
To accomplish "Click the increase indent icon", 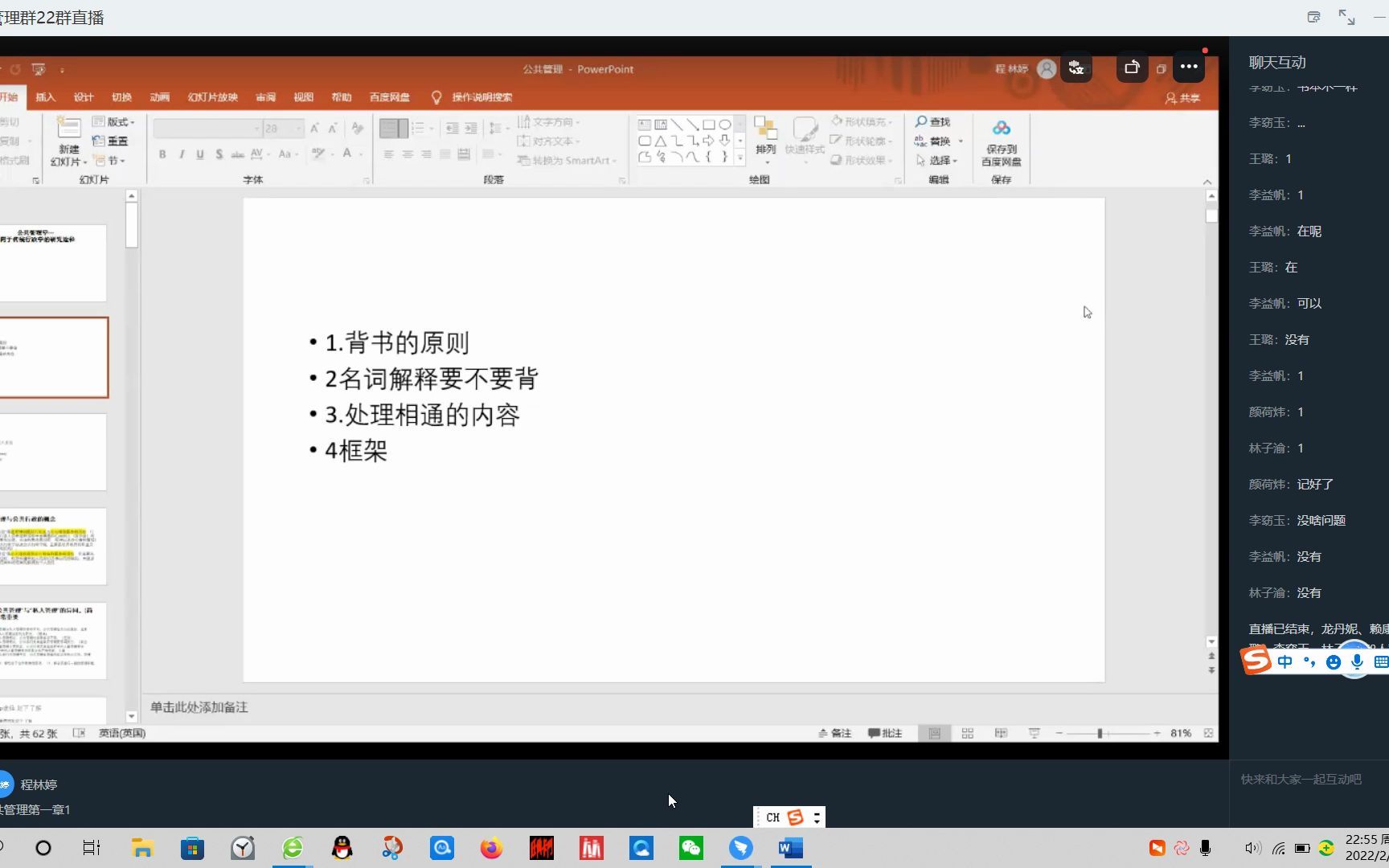I will tap(471, 129).
